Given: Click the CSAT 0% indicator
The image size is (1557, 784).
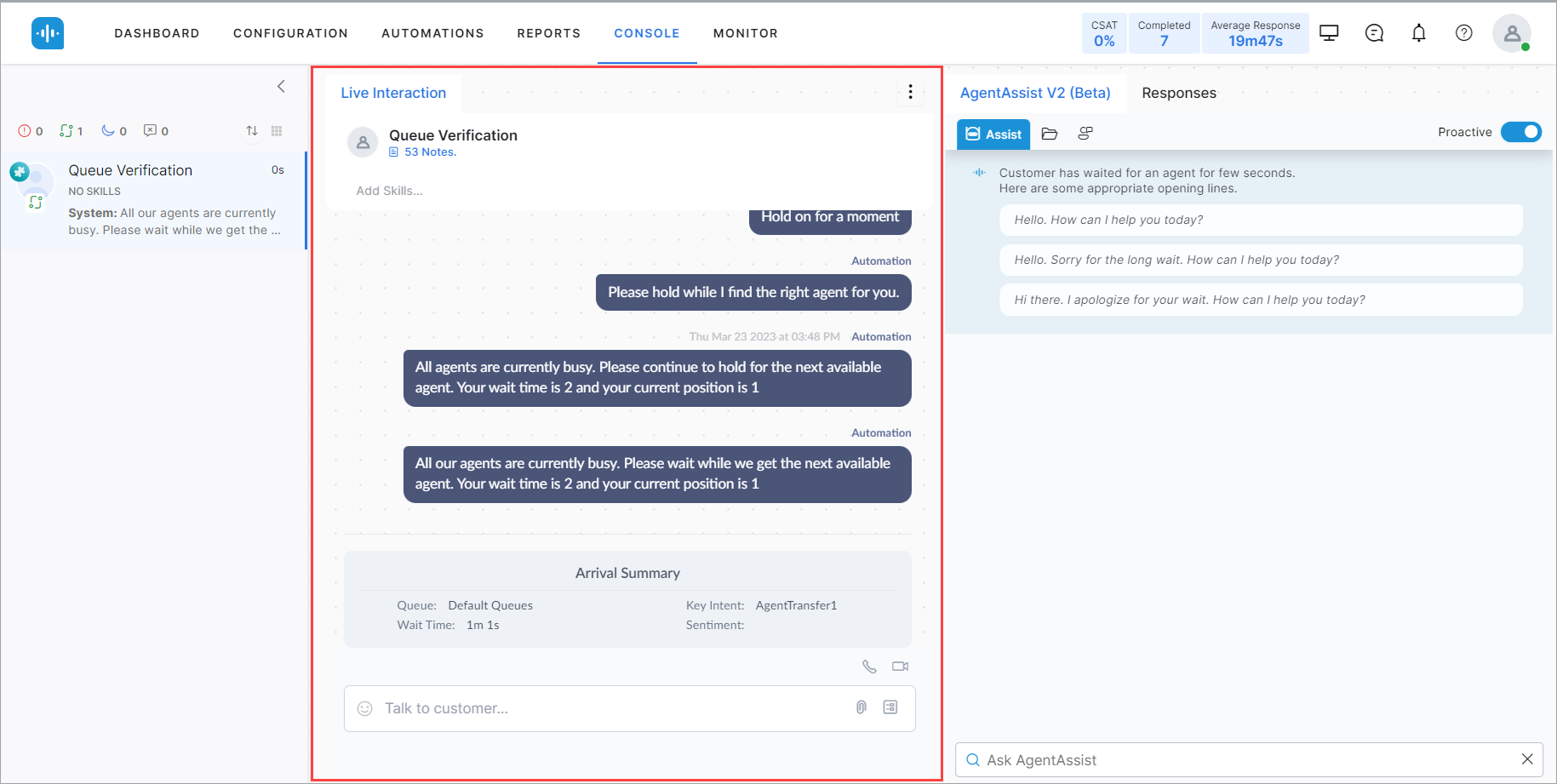Looking at the screenshot, I should (x=1103, y=32).
